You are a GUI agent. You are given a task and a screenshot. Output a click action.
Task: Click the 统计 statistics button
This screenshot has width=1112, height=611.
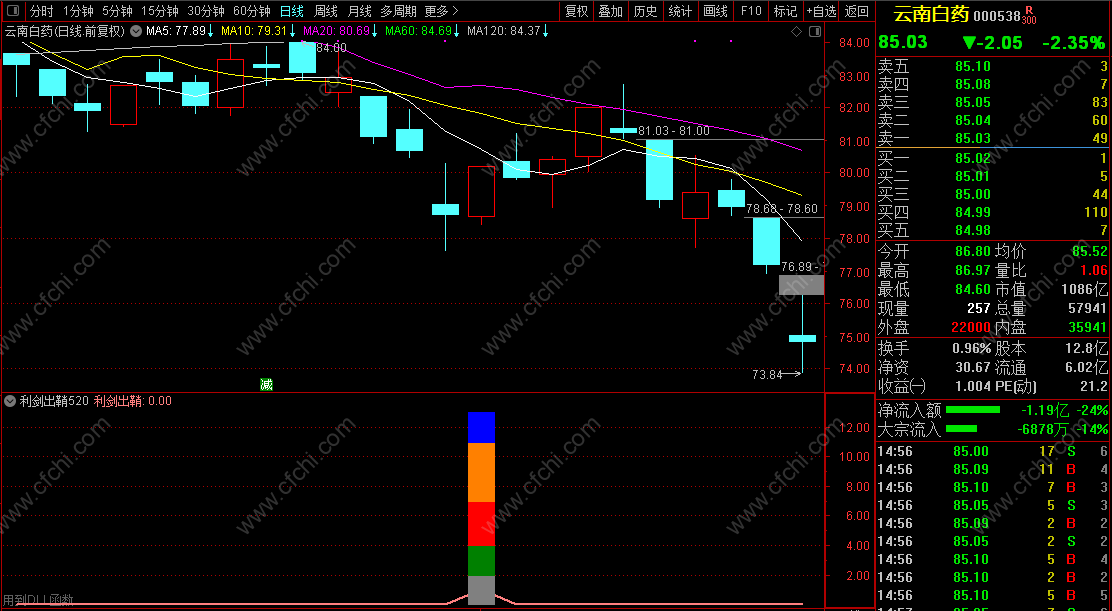(680, 11)
